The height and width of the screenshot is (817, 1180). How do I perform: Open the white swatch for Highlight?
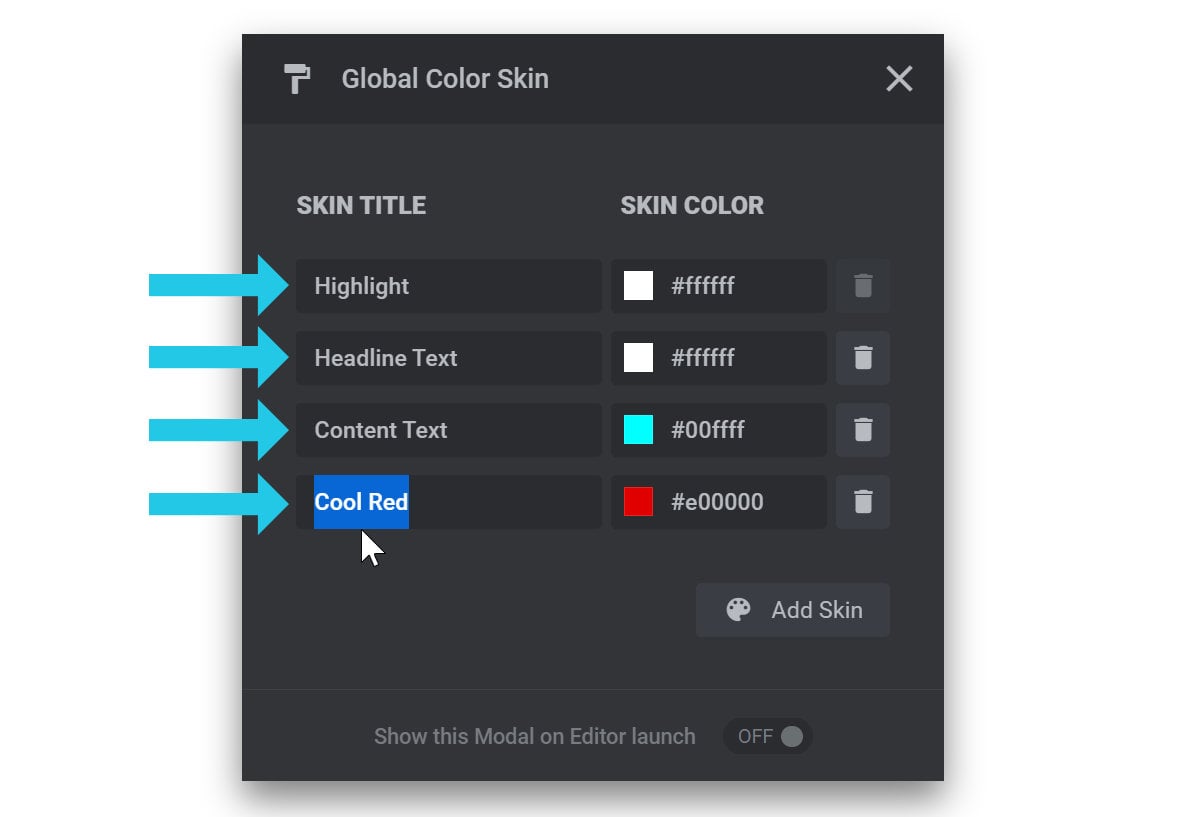pyautogui.click(x=638, y=286)
